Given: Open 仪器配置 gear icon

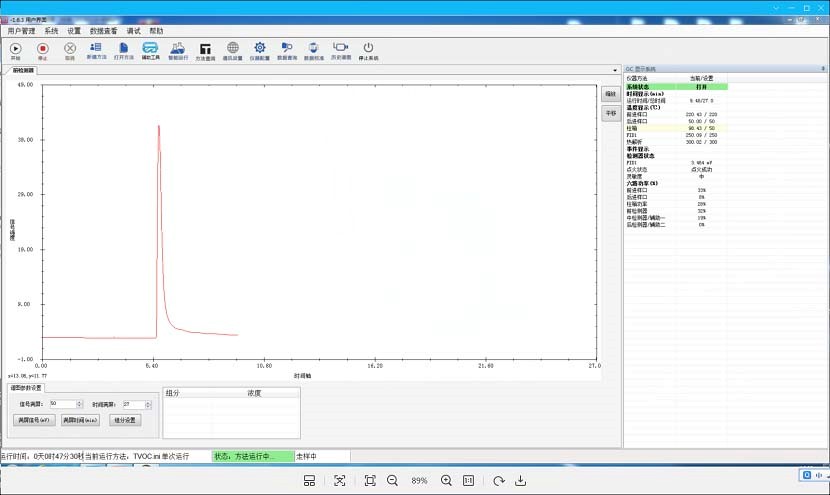Looking at the screenshot, I should 259,48.
